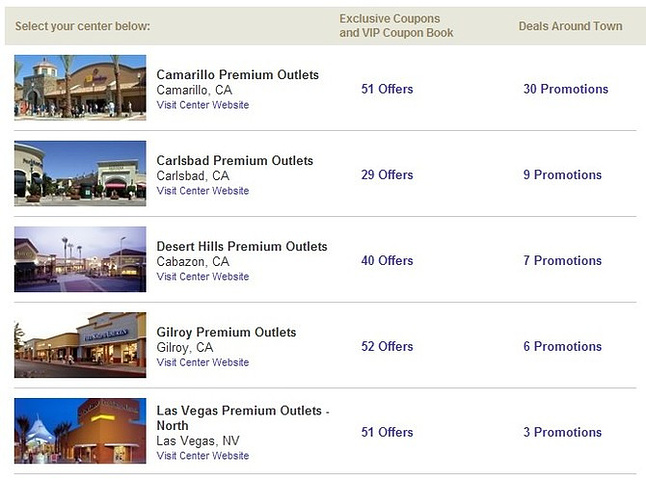Visit the Camarillo center website link
Viewport: 646px width, 480px height.
[x=203, y=105]
